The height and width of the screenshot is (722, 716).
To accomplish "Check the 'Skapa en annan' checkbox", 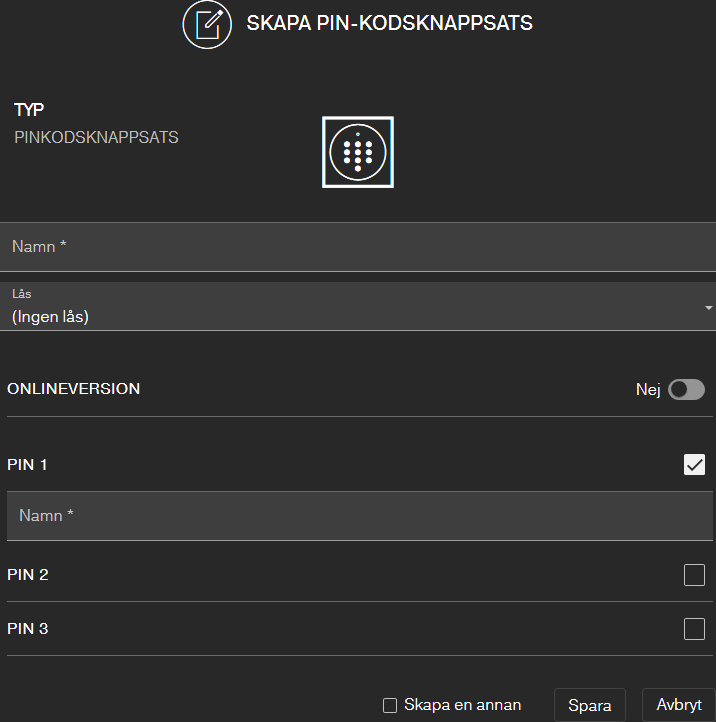I will point(390,706).
